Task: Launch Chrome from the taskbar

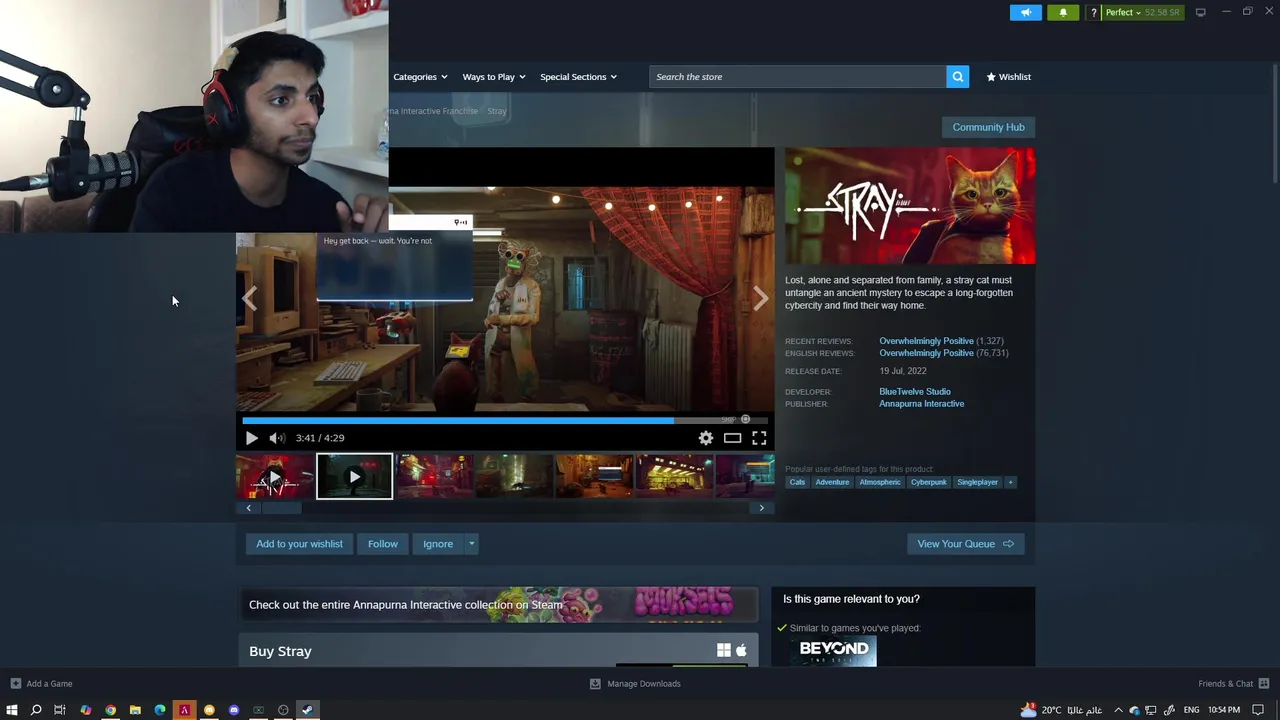Action: [x=110, y=710]
